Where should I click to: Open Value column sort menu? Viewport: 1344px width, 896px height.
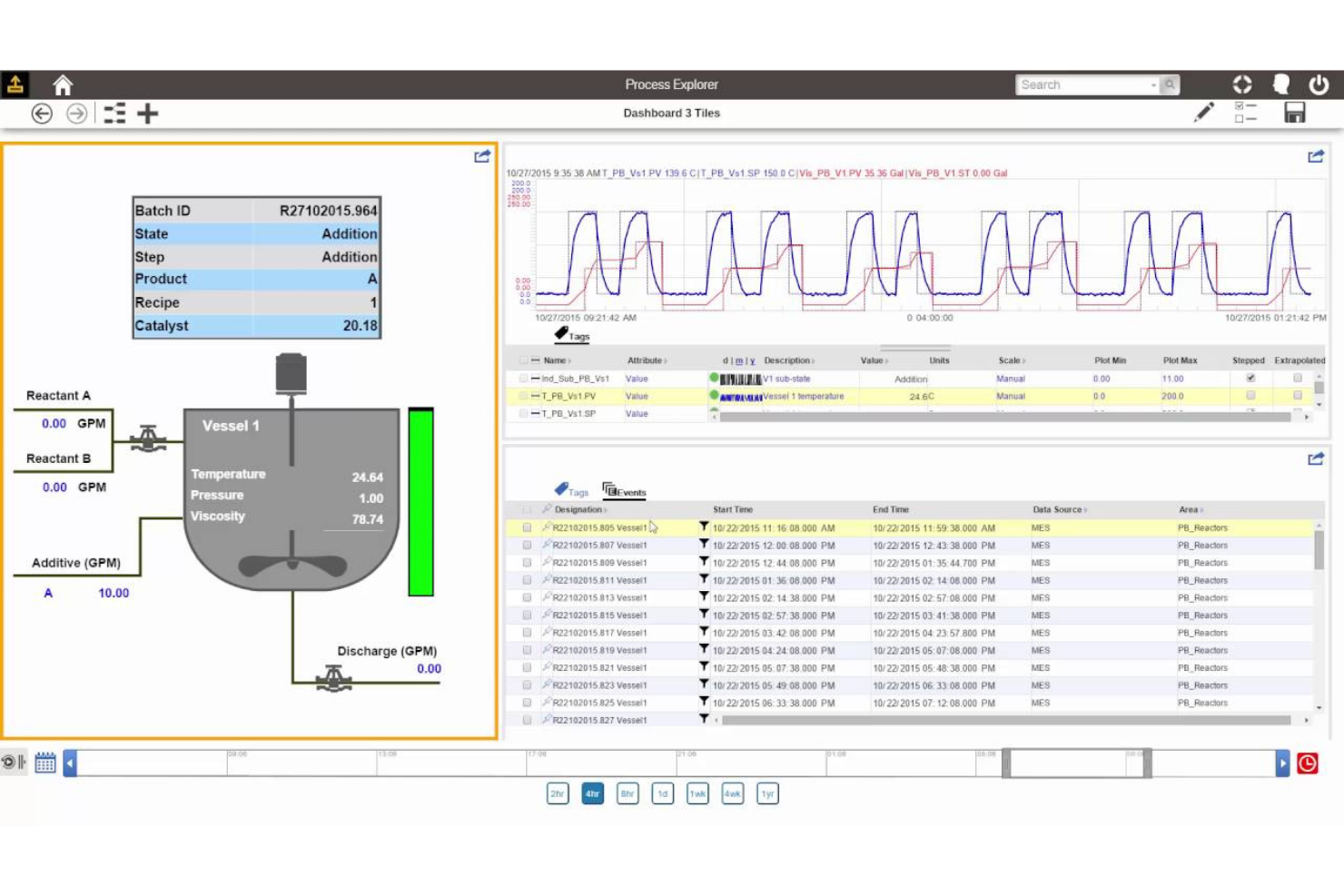coord(875,360)
